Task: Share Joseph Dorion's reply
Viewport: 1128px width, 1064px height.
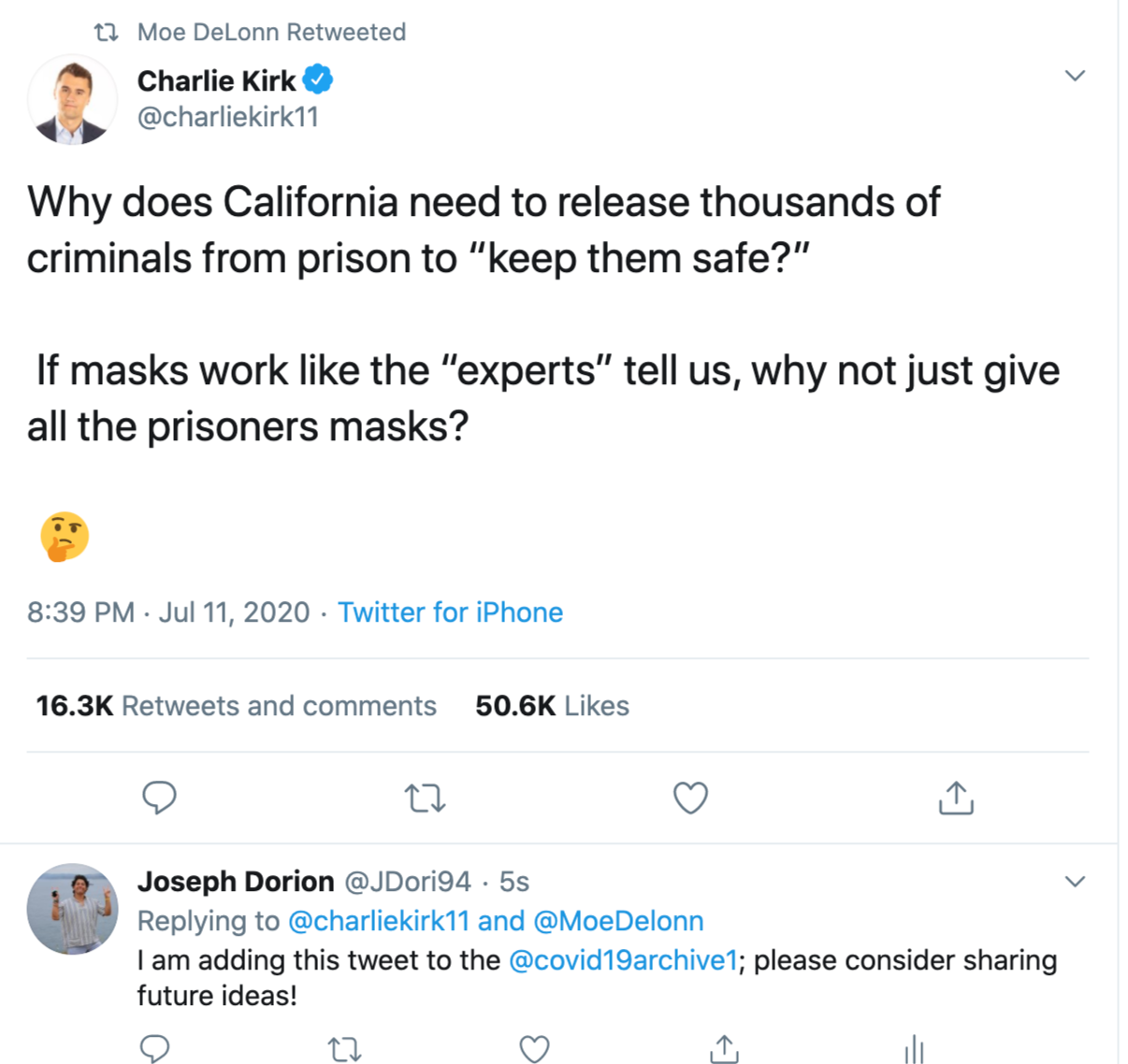Action: tap(724, 1048)
